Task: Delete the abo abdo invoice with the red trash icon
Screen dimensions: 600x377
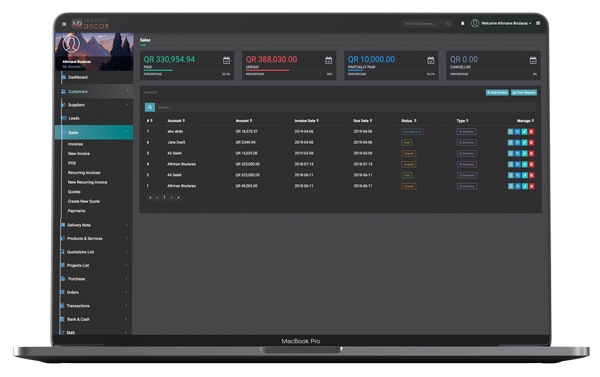Action: (x=532, y=132)
